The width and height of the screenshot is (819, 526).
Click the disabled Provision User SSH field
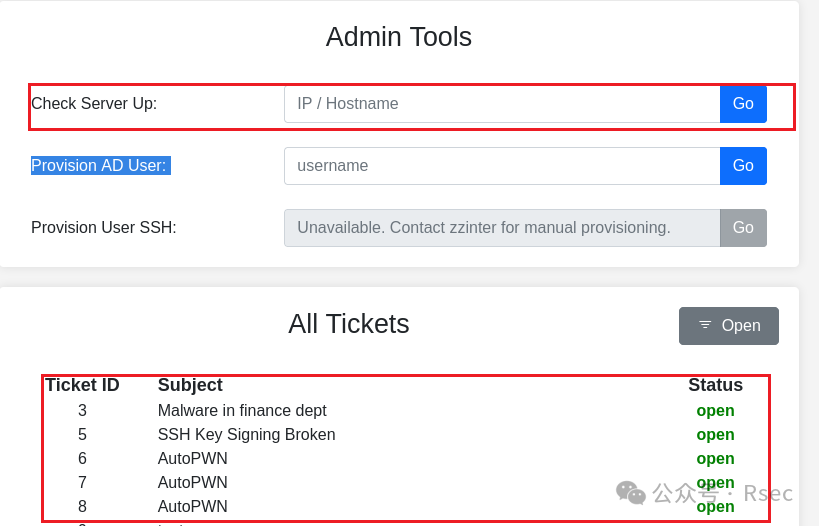pos(501,228)
